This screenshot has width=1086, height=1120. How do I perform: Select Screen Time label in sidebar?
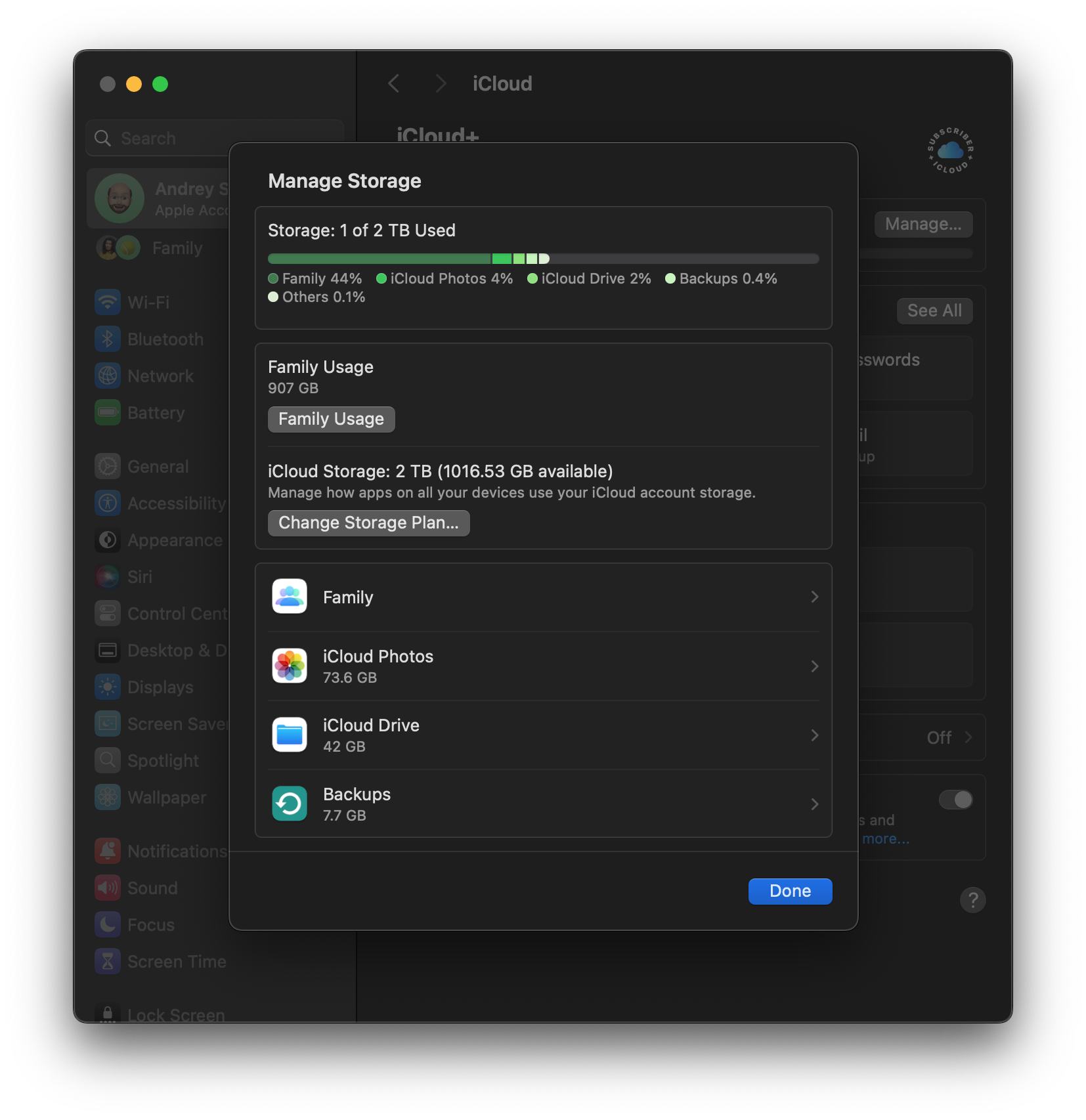click(x=177, y=961)
